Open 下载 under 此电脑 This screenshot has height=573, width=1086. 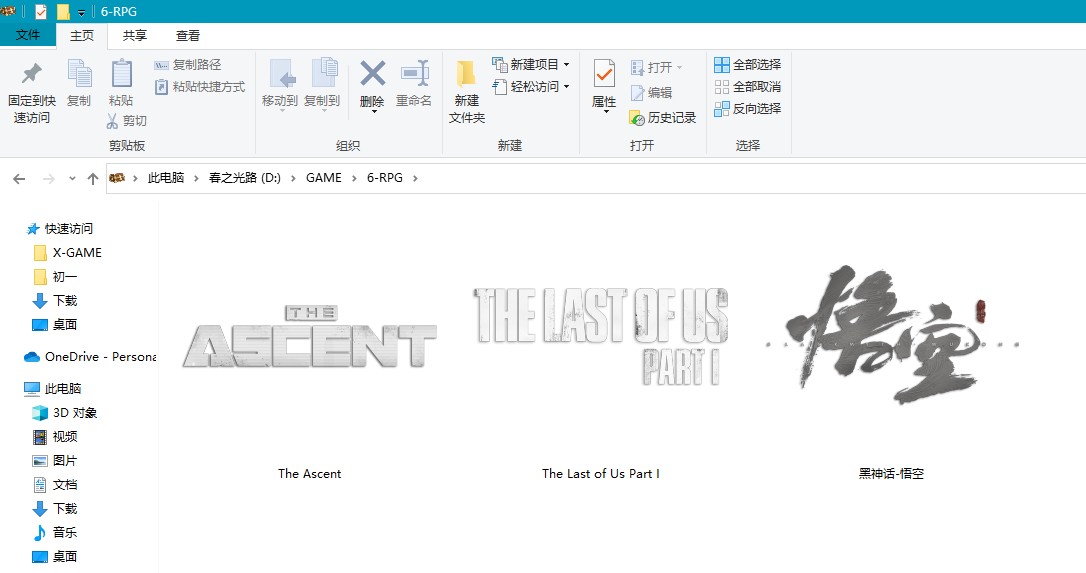55,509
